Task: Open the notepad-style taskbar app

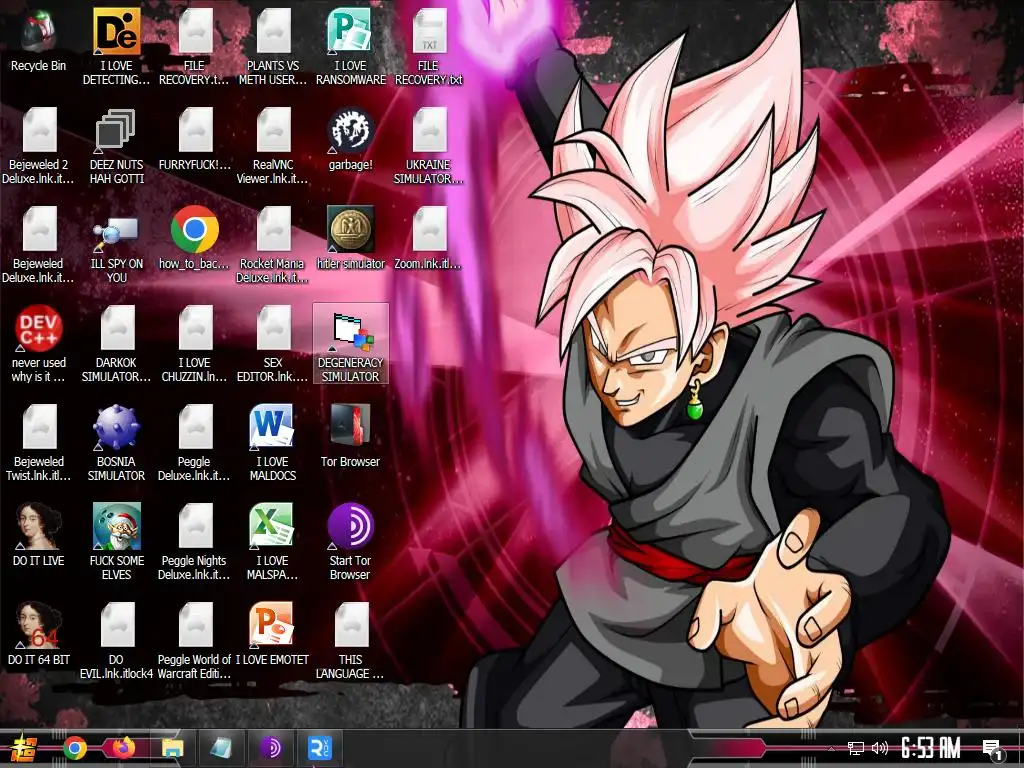Action: click(222, 748)
